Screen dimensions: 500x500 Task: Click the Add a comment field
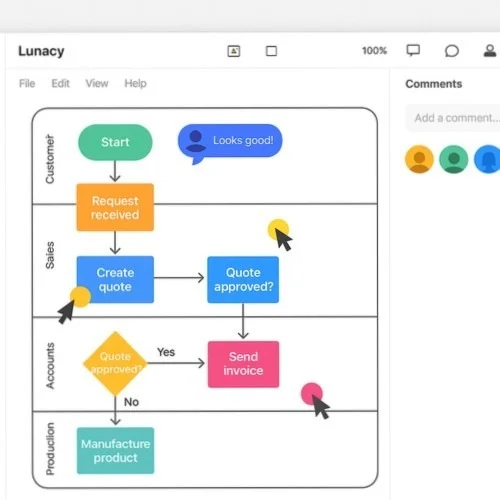pos(453,118)
